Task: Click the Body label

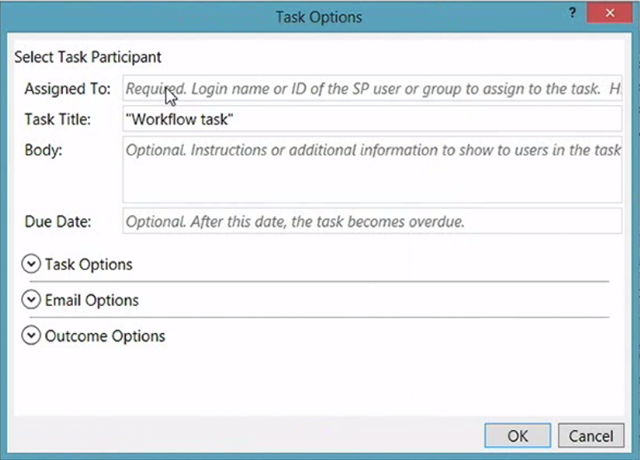Action: 43,150
